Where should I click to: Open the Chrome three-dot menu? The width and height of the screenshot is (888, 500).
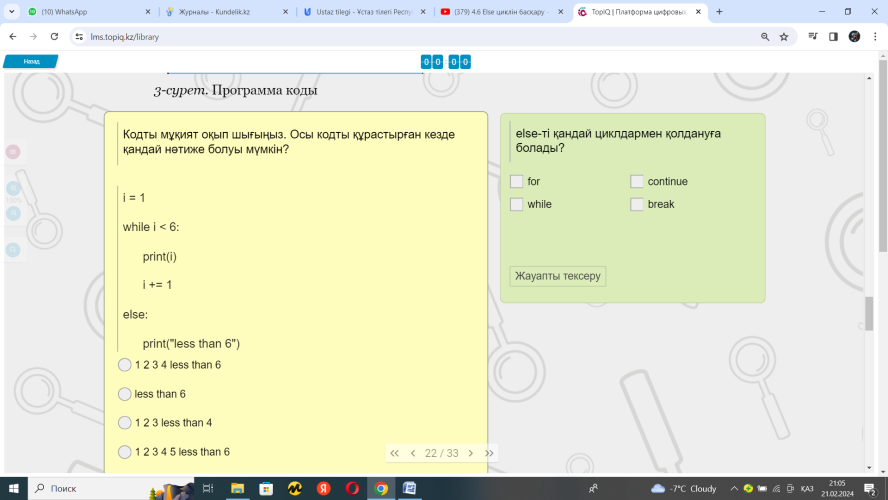pos(875,36)
